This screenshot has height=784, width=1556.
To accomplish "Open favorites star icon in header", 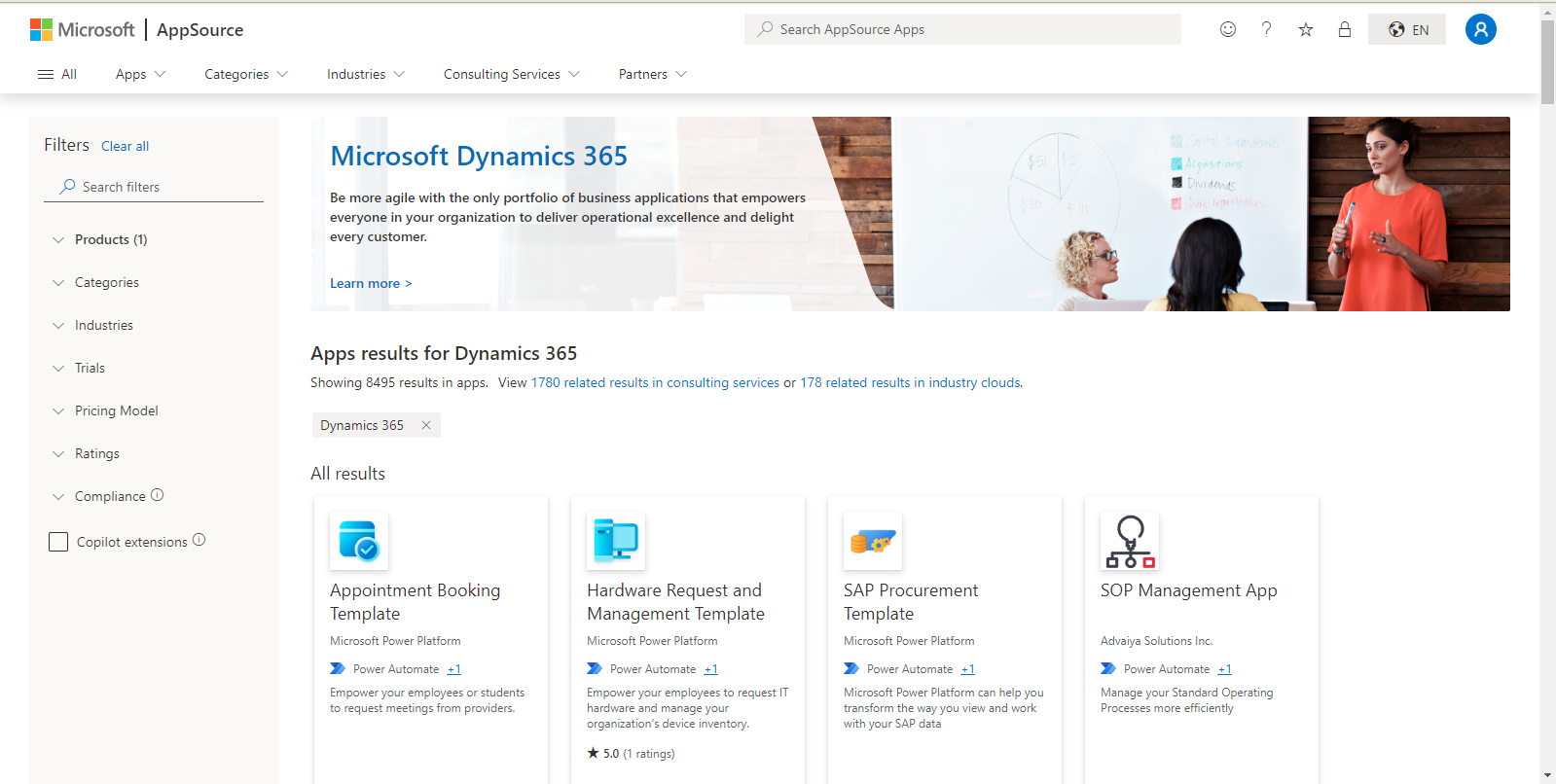I will [x=1306, y=29].
